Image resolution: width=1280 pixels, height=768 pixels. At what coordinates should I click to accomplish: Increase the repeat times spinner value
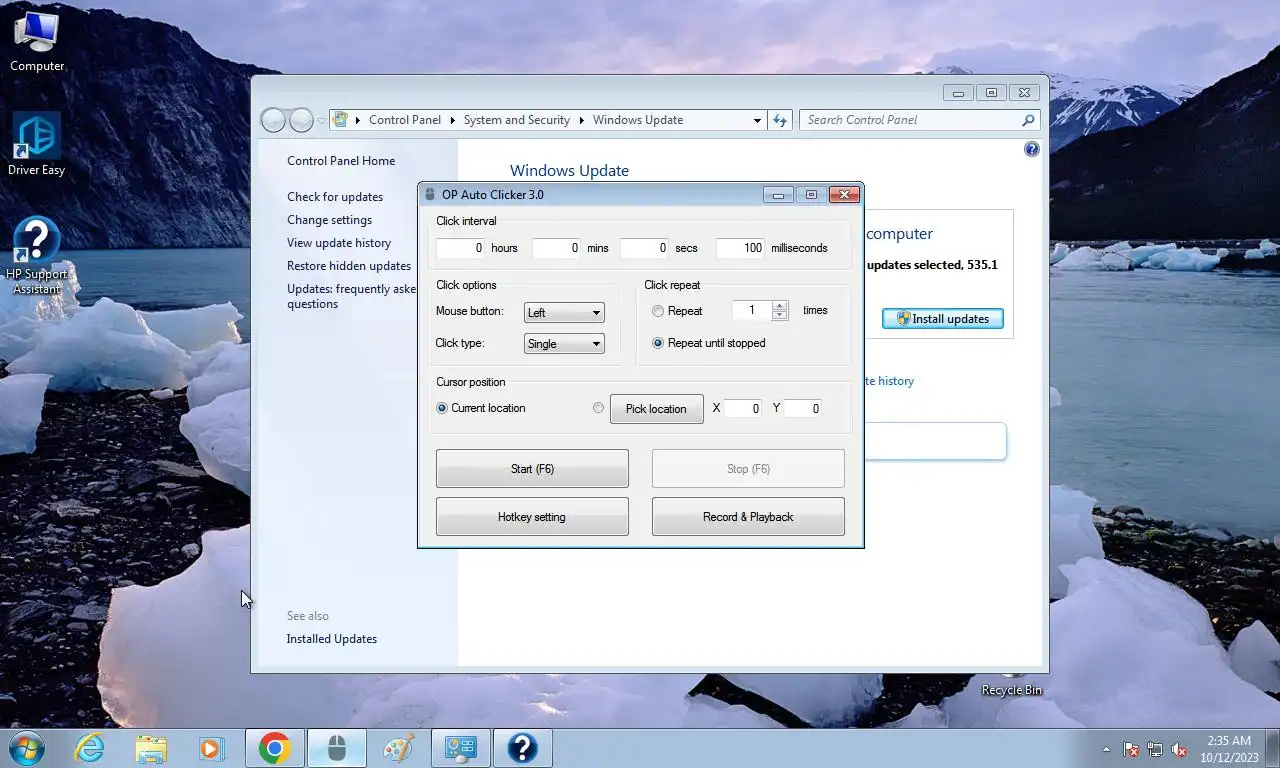click(x=780, y=306)
